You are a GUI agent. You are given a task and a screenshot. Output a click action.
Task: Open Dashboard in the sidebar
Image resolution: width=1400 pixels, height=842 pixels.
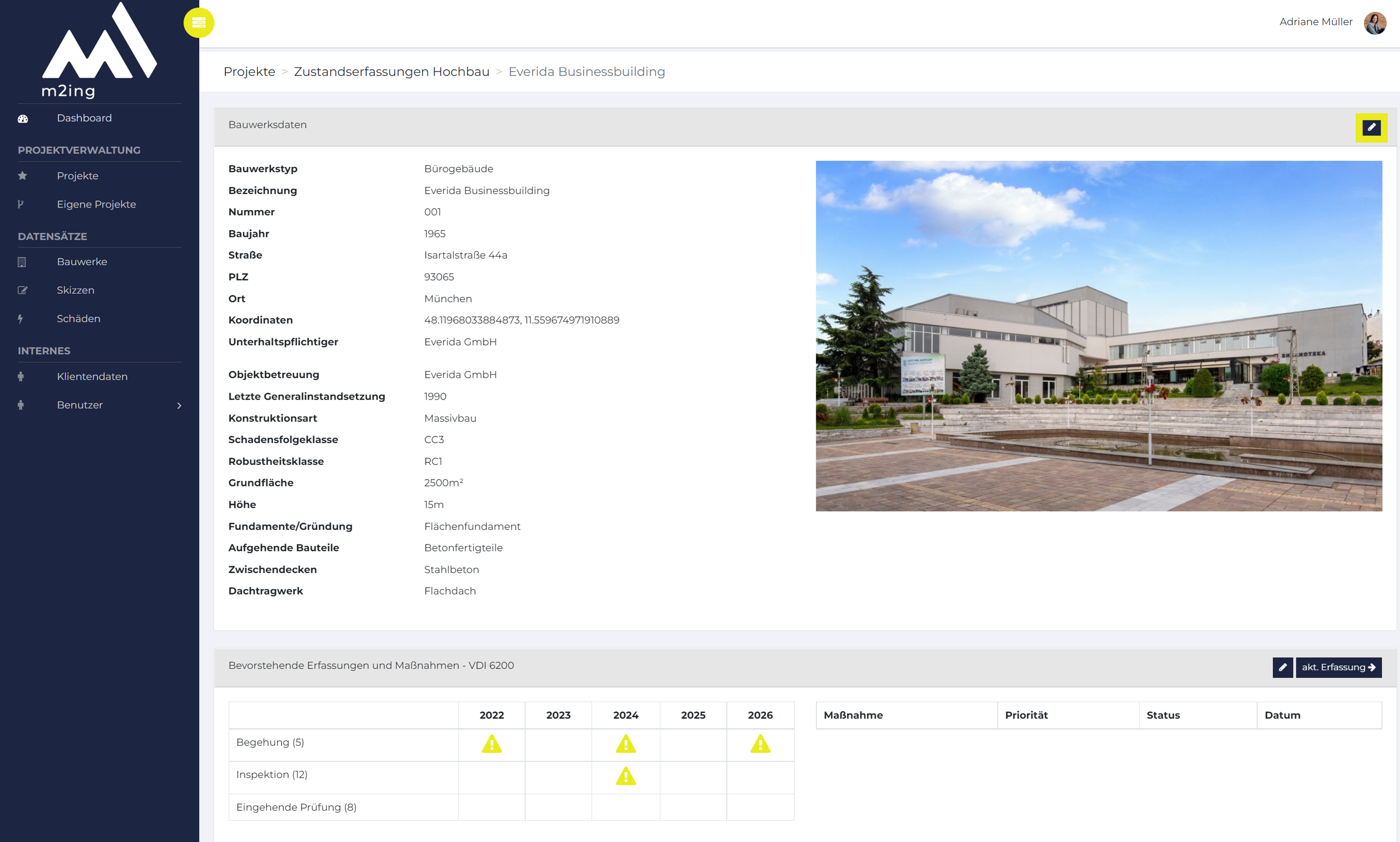pos(84,118)
